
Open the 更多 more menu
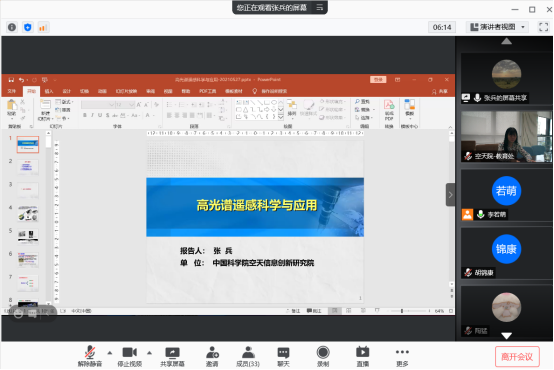tap(402, 357)
